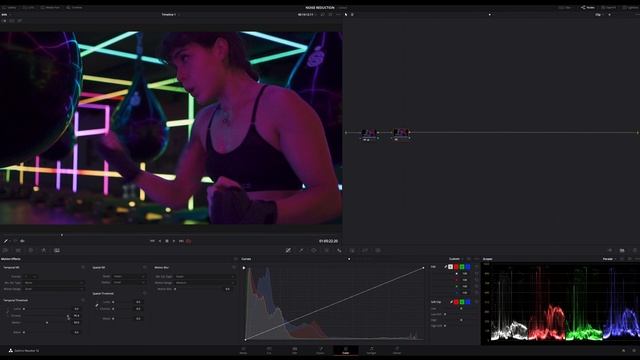Toggle the spatial luma chroma link
The image size is (640, 360).
pyautogui.click(x=97, y=305)
